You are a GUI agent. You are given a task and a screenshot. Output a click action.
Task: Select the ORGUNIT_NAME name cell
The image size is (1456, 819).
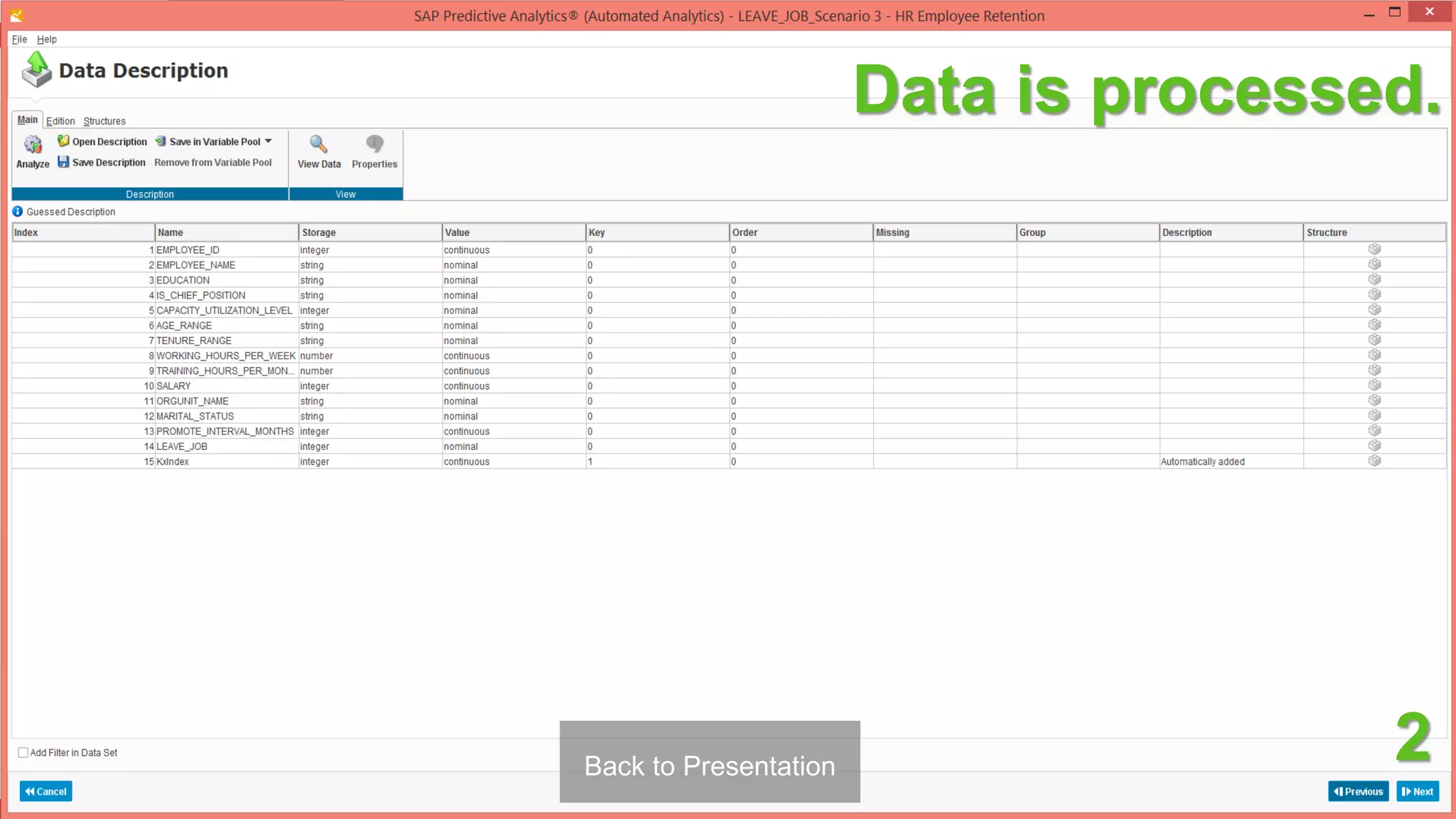tap(226, 401)
